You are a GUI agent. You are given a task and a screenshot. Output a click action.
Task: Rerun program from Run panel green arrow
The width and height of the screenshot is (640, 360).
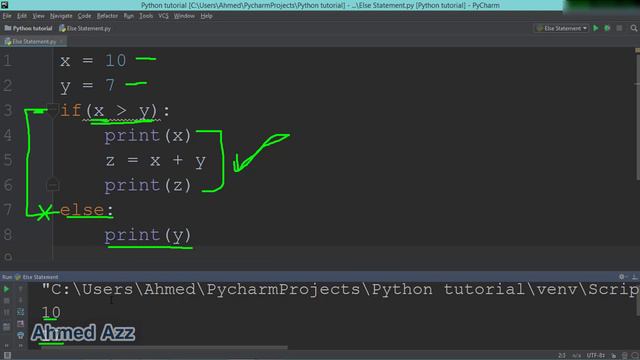coord(7,289)
